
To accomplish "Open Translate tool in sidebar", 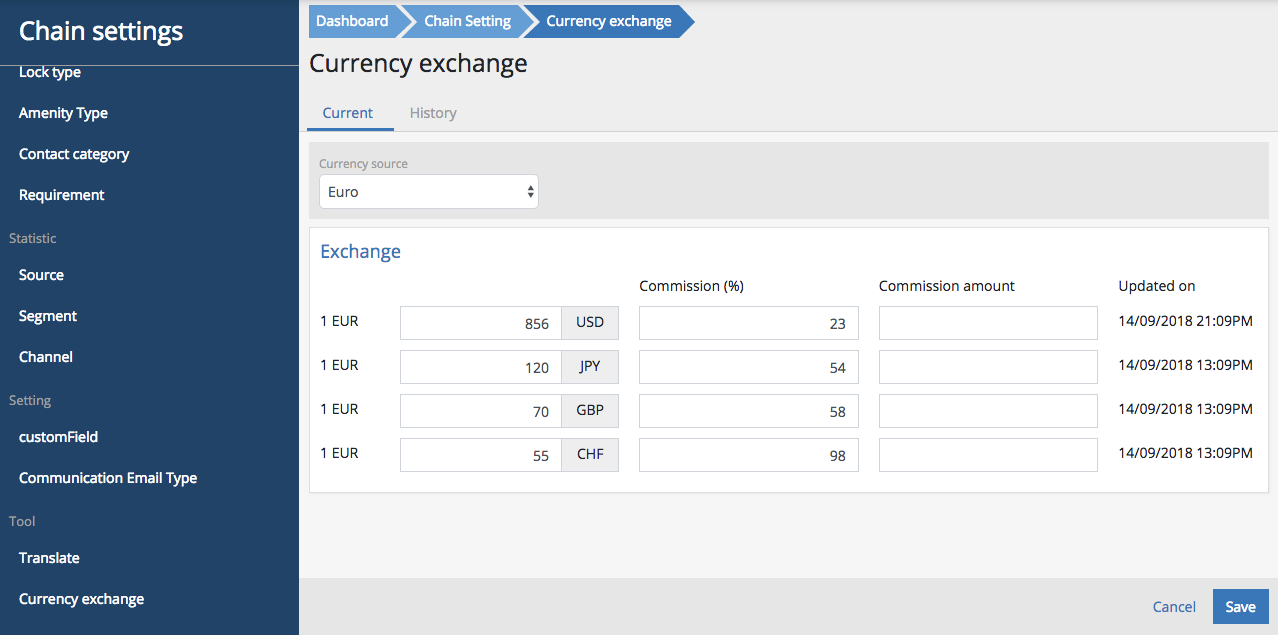I will tap(49, 558).
